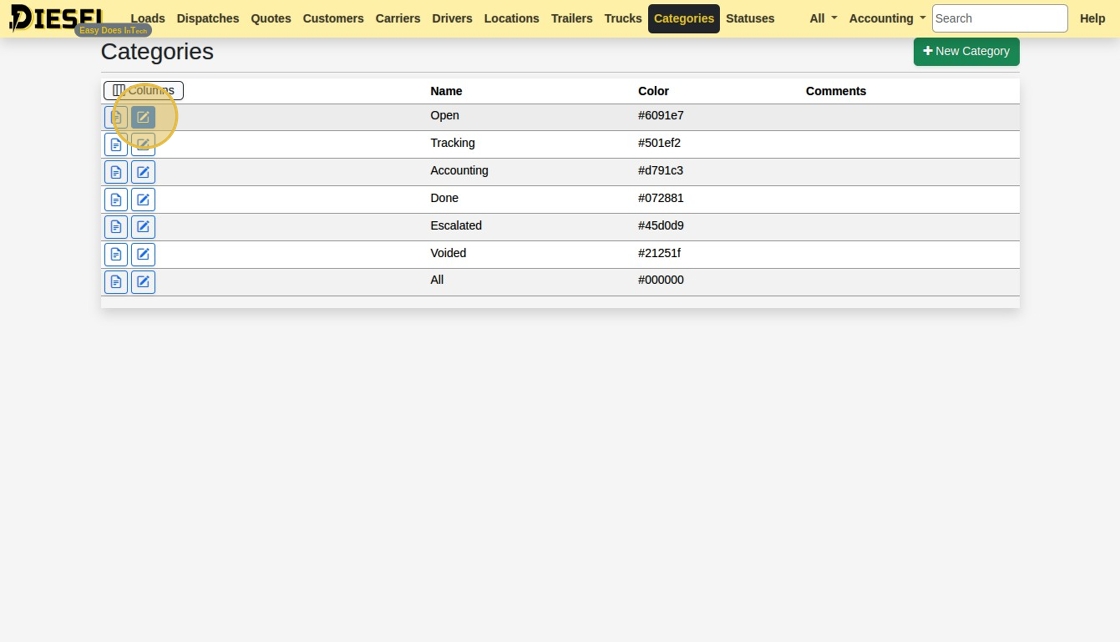
Task: Select color value #6091e7
Action: [x=661, y=116]
